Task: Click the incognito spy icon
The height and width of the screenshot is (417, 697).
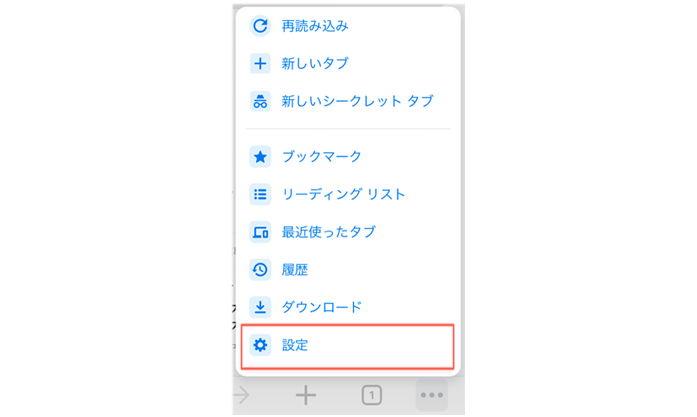Action: 260,101
